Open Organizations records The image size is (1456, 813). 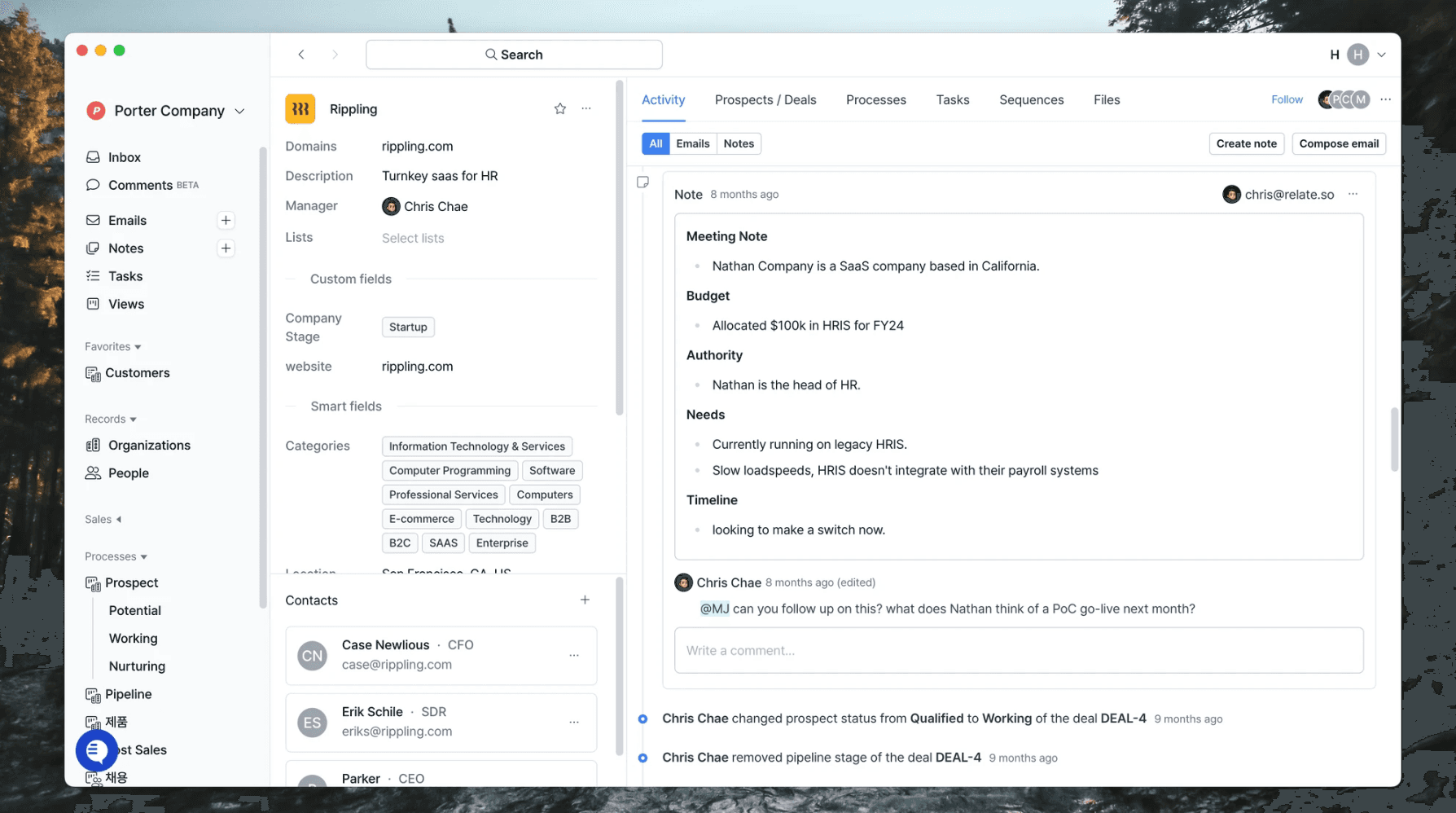149,445
